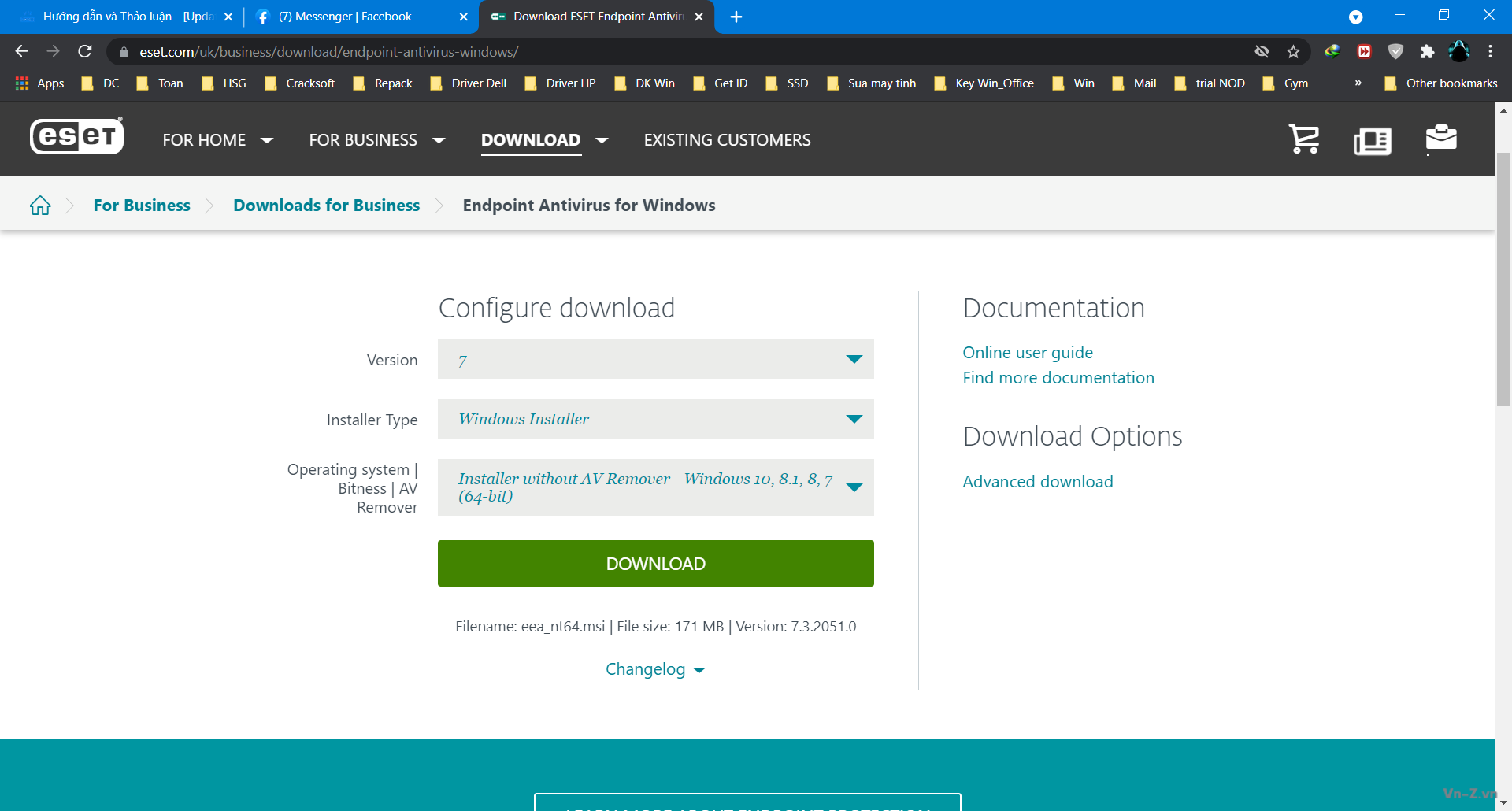Open the Online user guide link
Viewport: 1512px width, 811px height.
pos(1027,353)
